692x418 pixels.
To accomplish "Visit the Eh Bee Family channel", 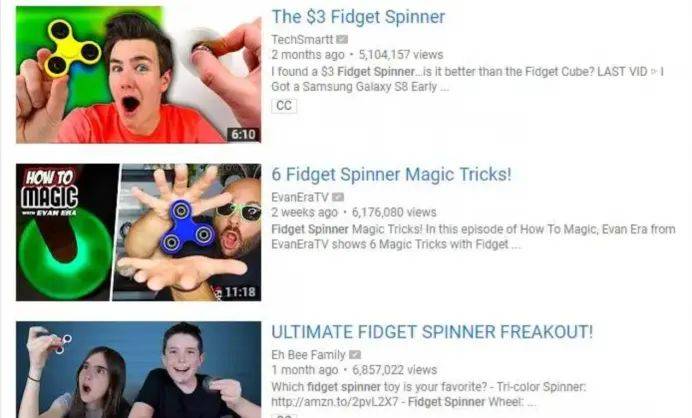I will 308,354.
